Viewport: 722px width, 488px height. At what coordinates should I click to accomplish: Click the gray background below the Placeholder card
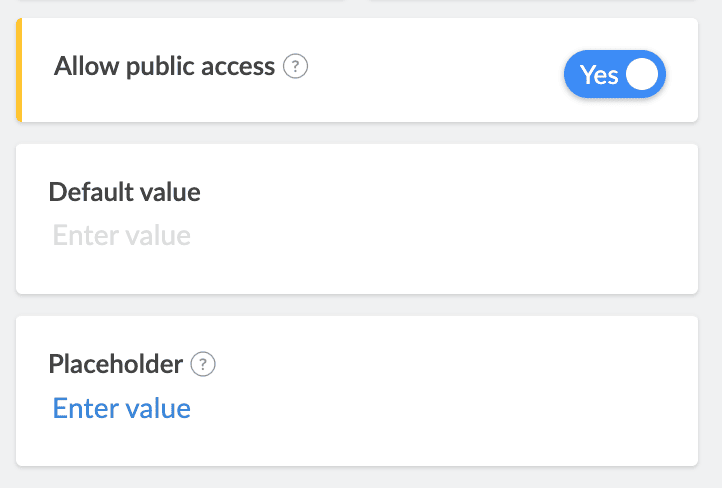350,478
